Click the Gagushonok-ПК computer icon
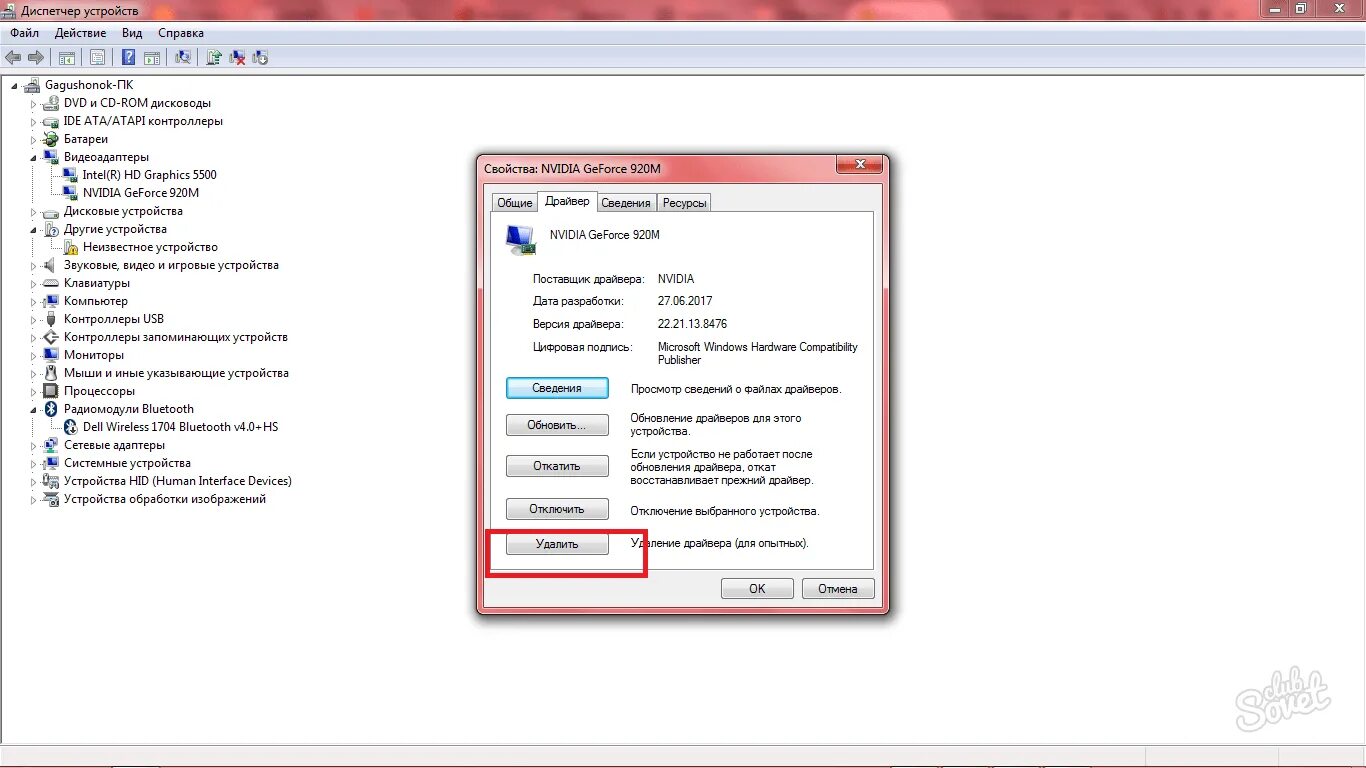 (32, 85)
